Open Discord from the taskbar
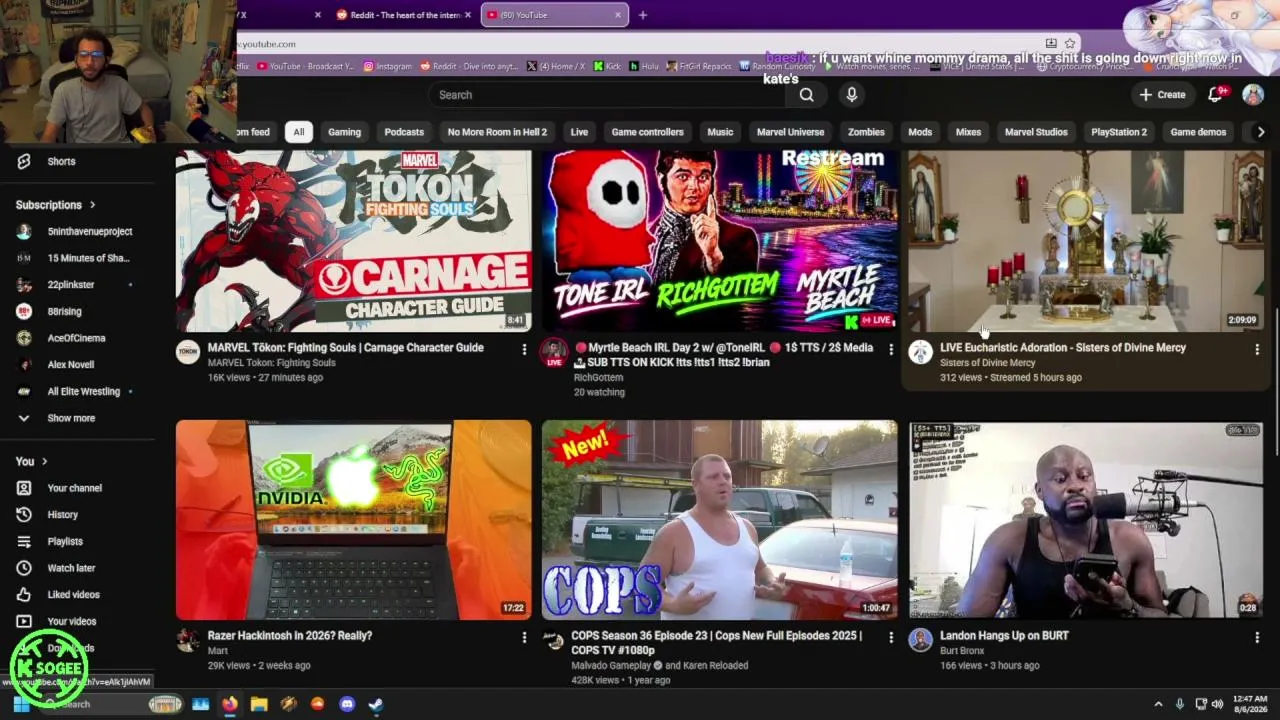Screen dimensions: 1280x720 [347, 704]
